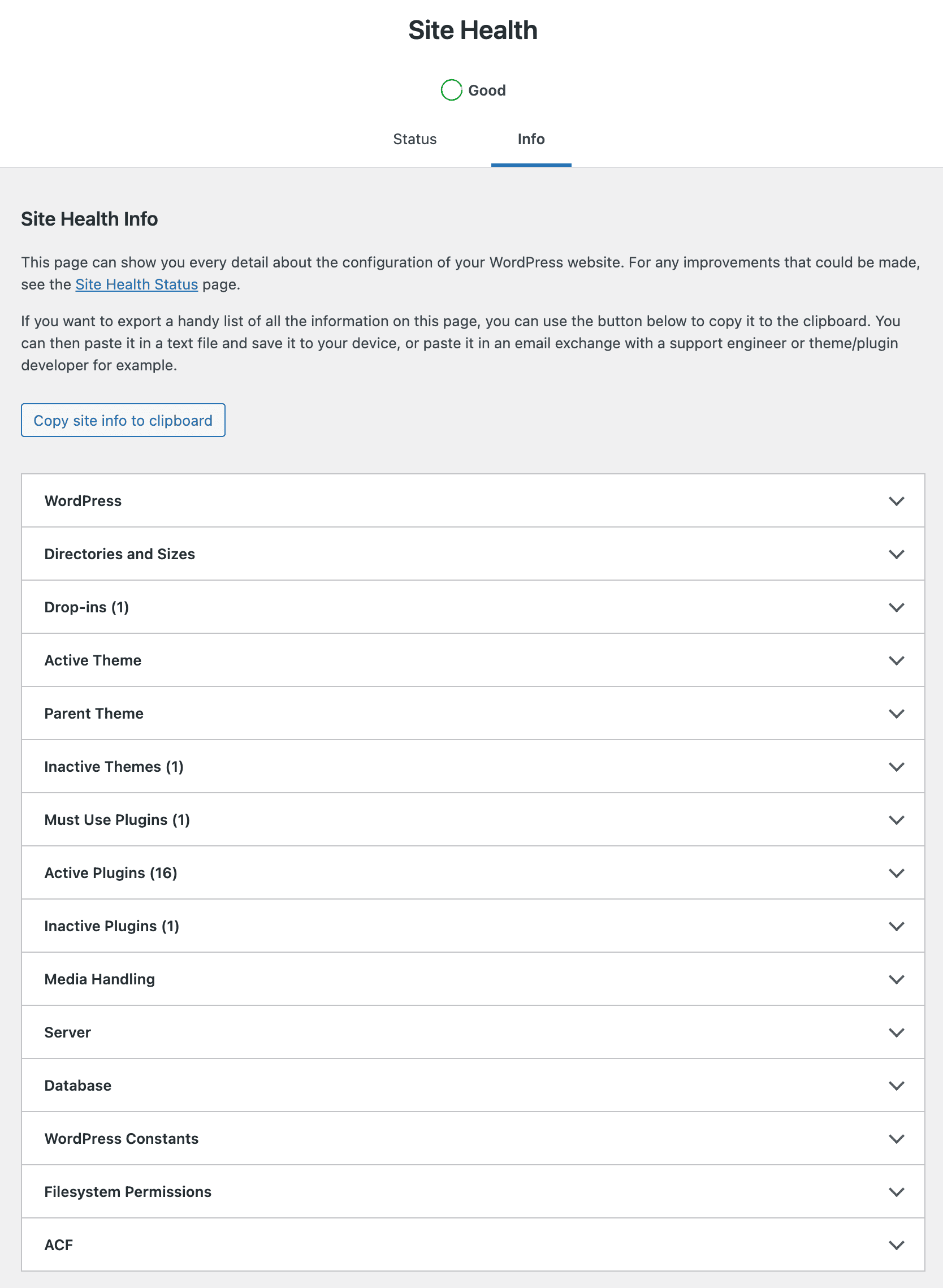Open the Drop-ins section

point(472,606)
